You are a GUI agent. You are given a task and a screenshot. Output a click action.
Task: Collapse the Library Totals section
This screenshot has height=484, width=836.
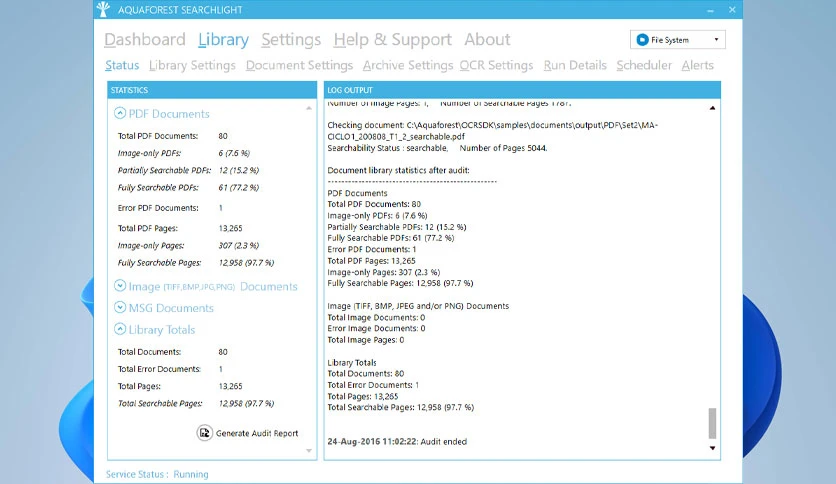pos(120,329)
